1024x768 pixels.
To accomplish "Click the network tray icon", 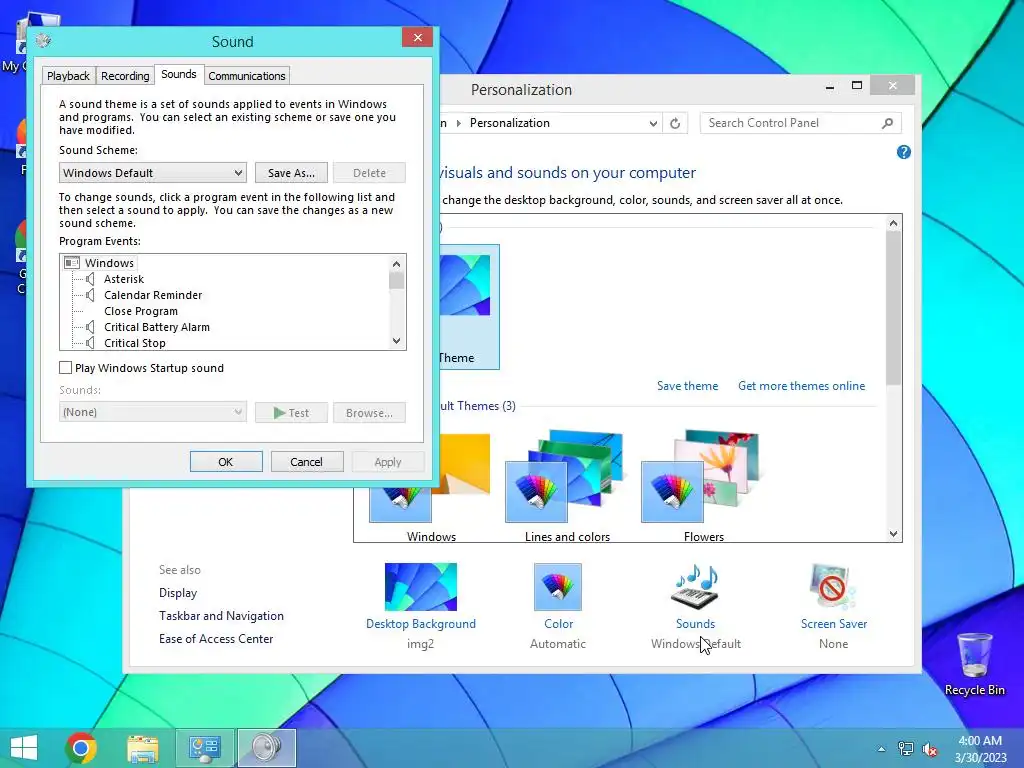I will click(x=905, y=749).
